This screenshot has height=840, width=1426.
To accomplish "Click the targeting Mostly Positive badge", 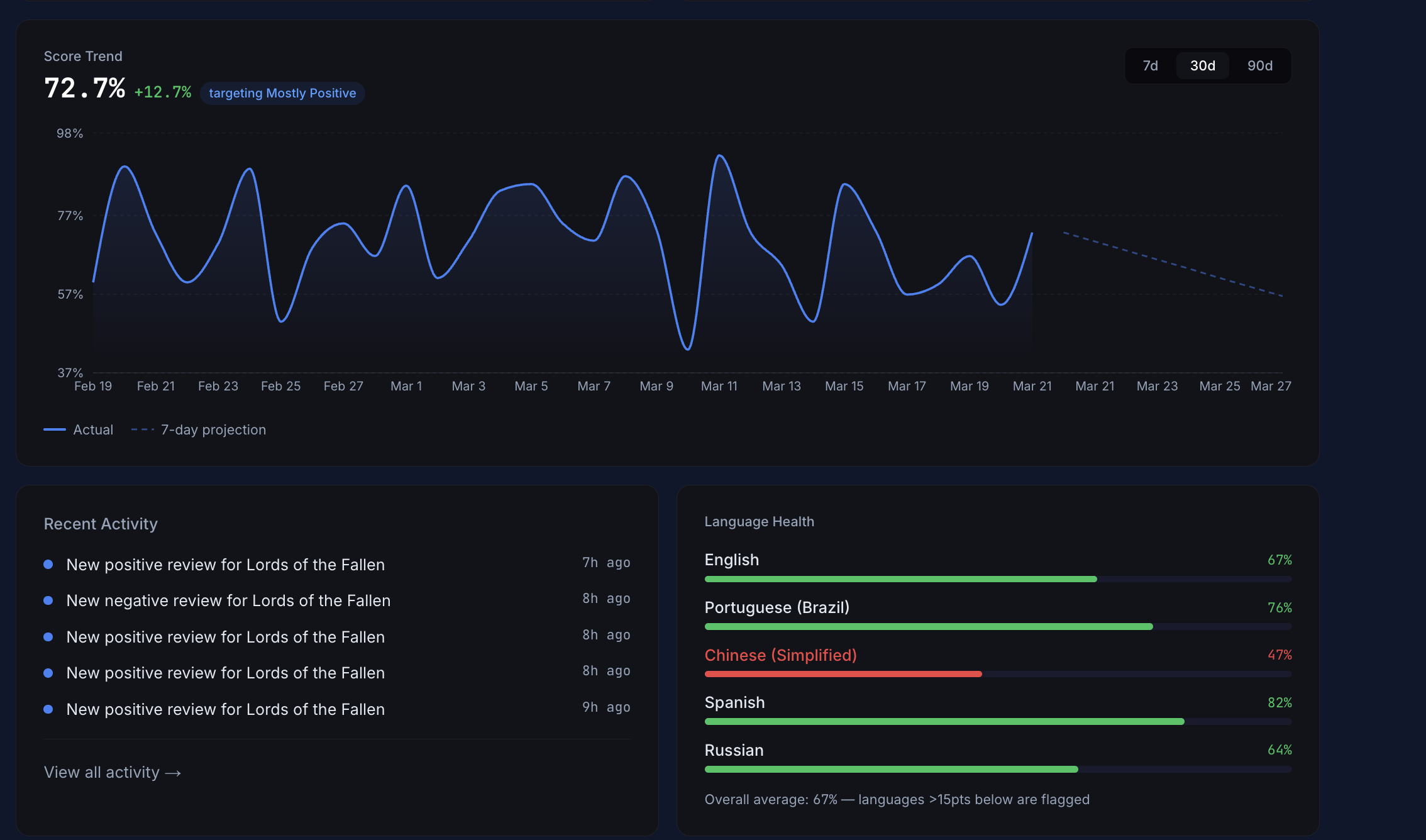I will 282,93.
